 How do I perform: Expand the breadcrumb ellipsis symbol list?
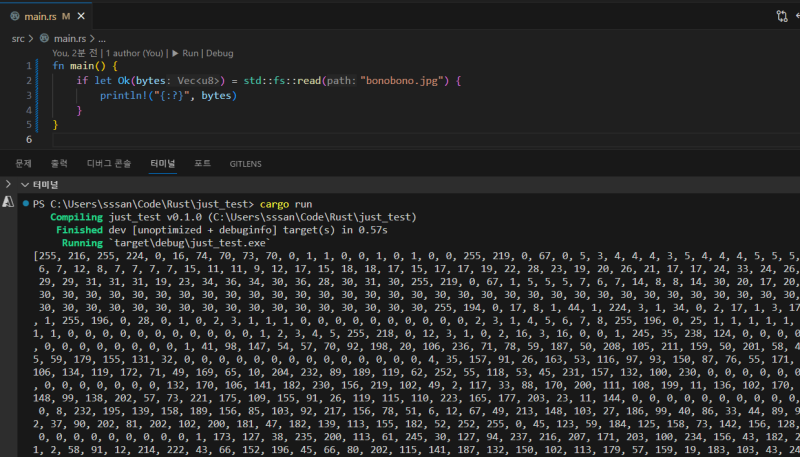tap(102, 38)
